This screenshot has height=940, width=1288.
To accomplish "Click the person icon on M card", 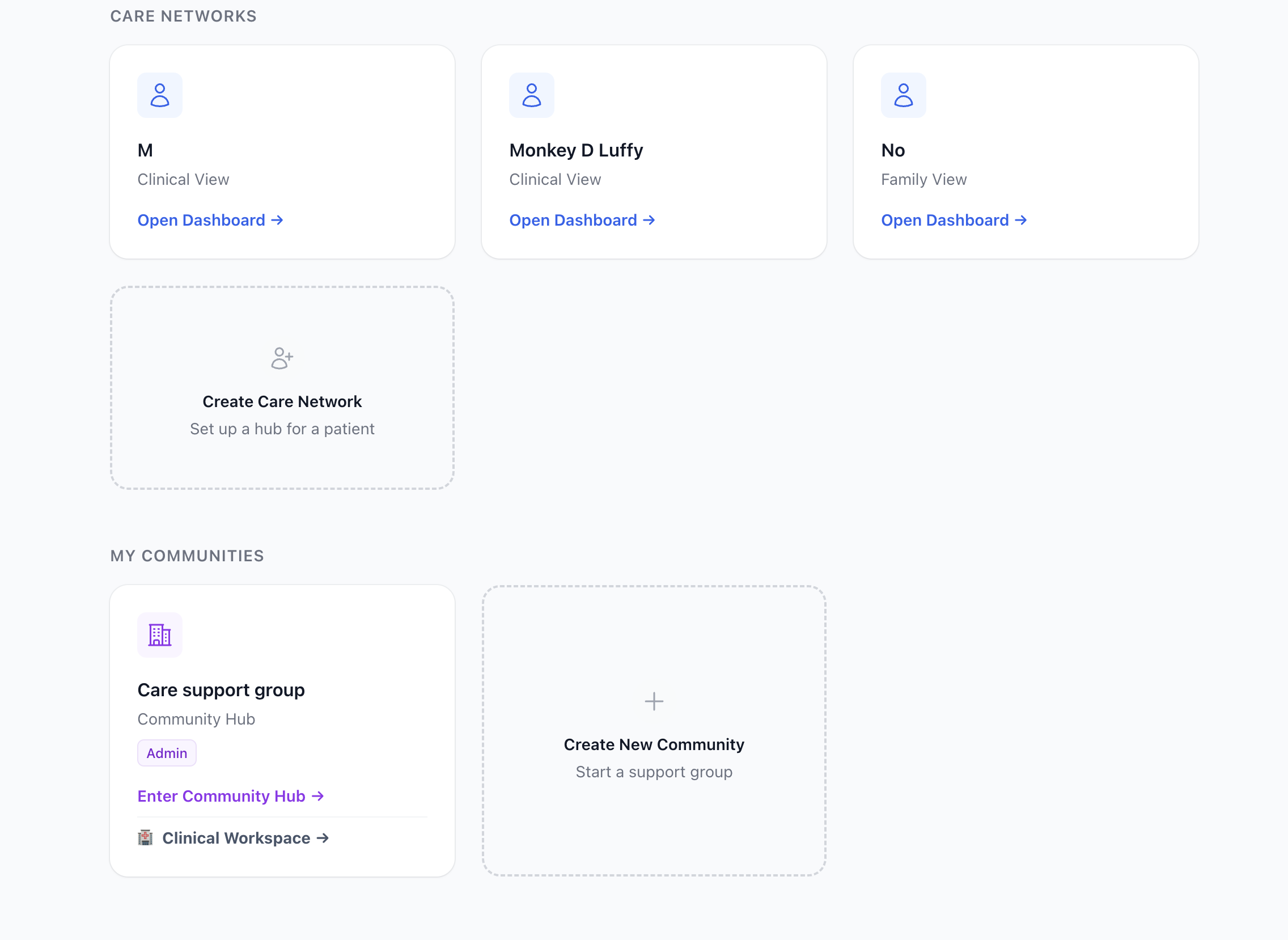I will pyautogui.click(x=160, y=95).
